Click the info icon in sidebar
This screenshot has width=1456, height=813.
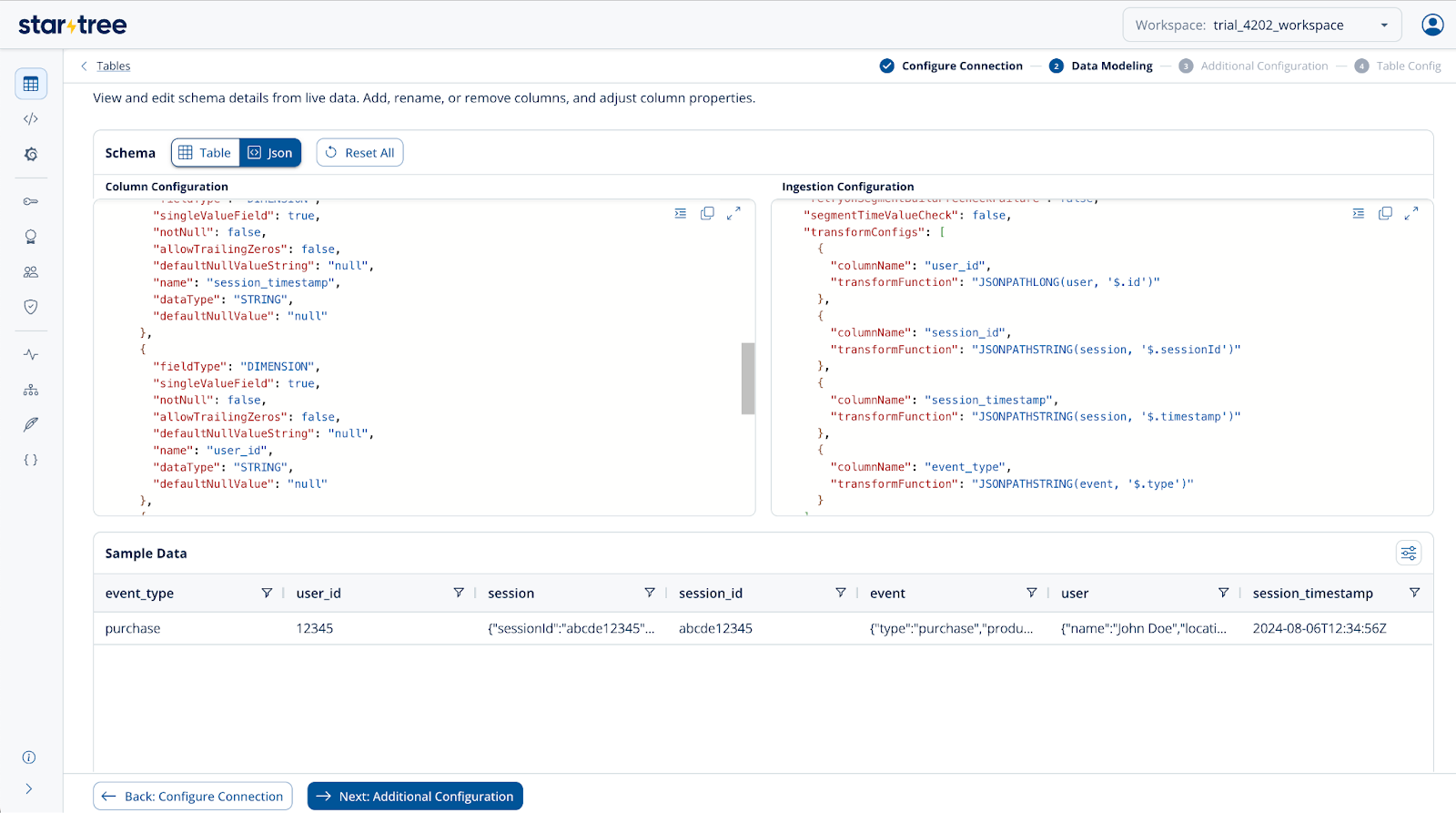(29, 757)
